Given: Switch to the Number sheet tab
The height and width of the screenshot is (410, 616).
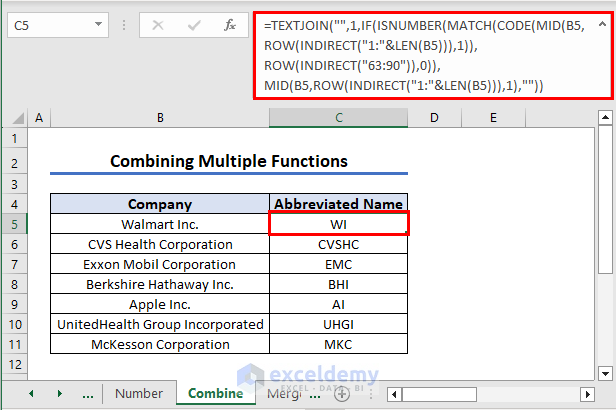Looking at the screenshot, I should pyautogui.click(x=139, y=393).
